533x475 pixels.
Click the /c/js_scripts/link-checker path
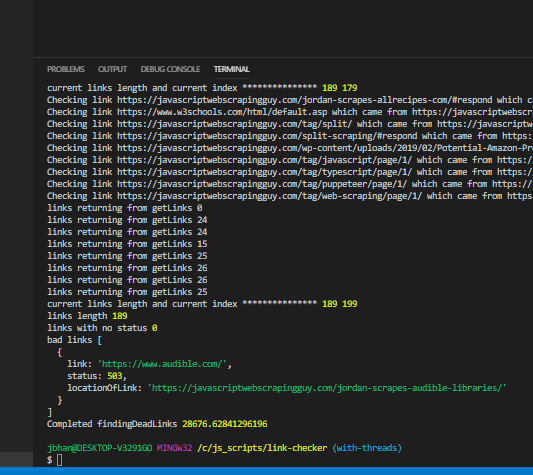pyautogui.click(x=262, y=448)
